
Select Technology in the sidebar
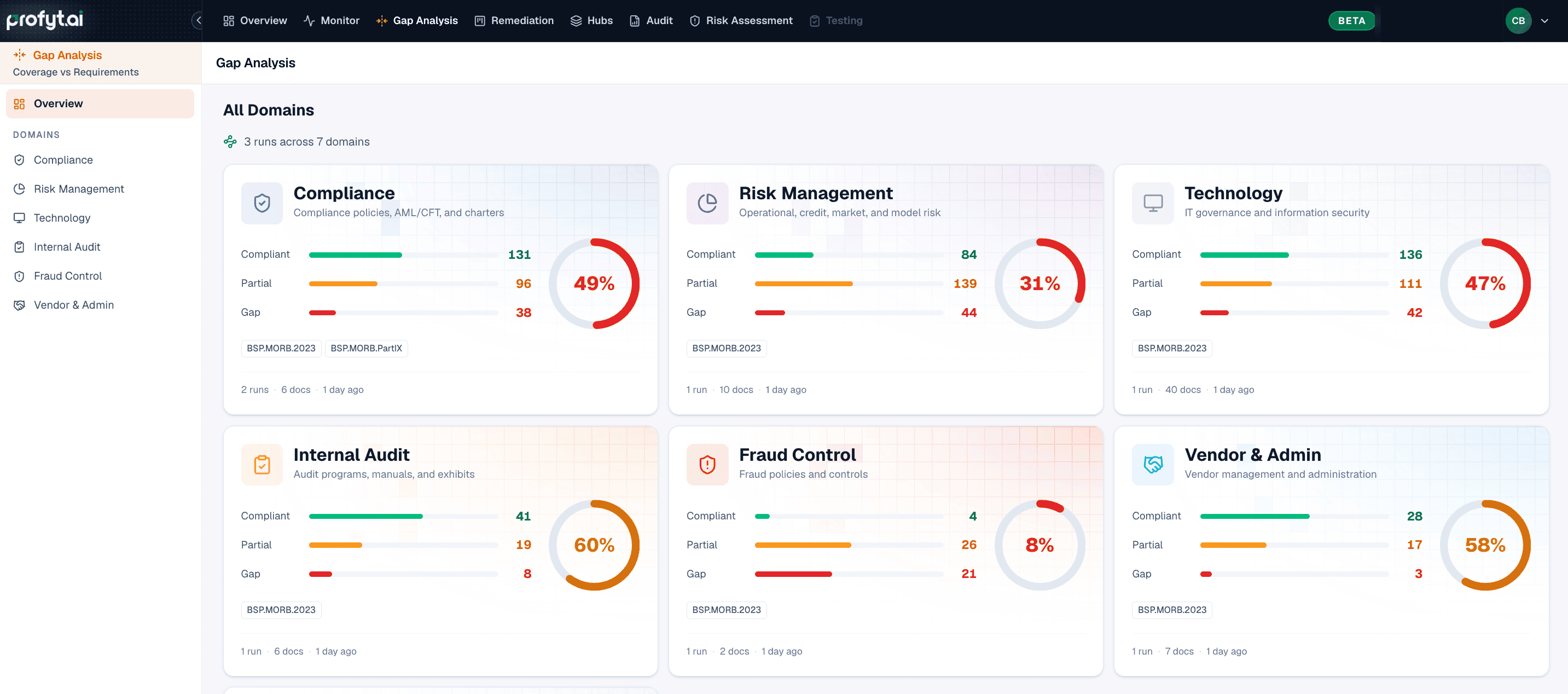point(100,218)
